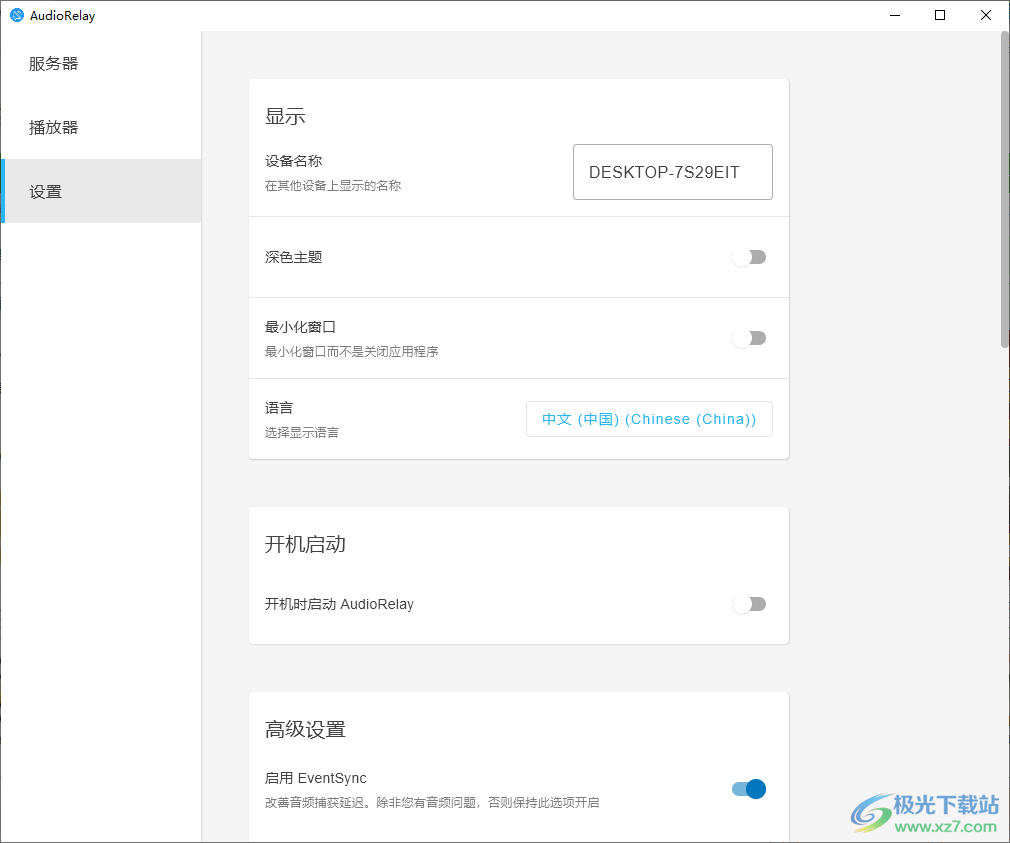Click the 高级设置 section heading
1010x843 pixels.
[305, 729]
